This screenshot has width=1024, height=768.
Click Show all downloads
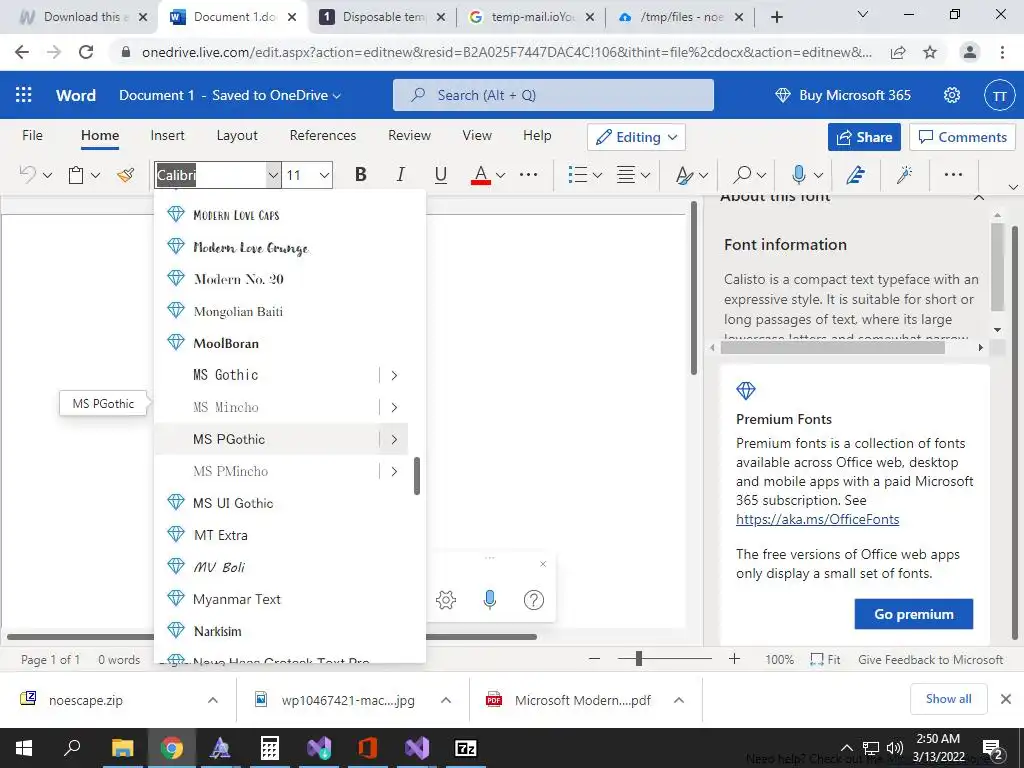click(x=948, y=699)
